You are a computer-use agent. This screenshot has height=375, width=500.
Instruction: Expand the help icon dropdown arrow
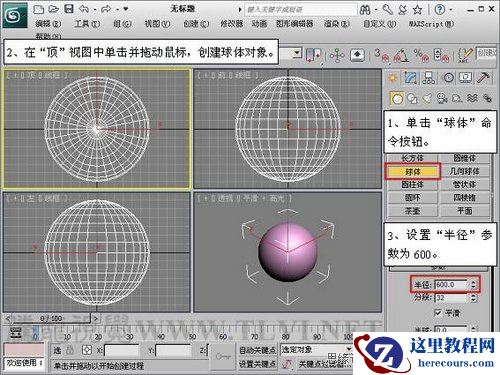451,10
